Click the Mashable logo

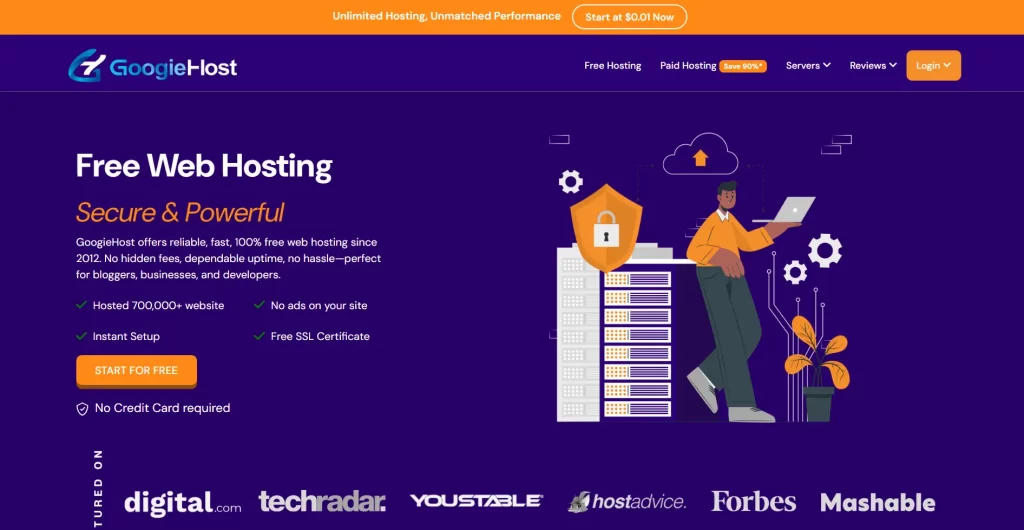click(x=878, y=502)
